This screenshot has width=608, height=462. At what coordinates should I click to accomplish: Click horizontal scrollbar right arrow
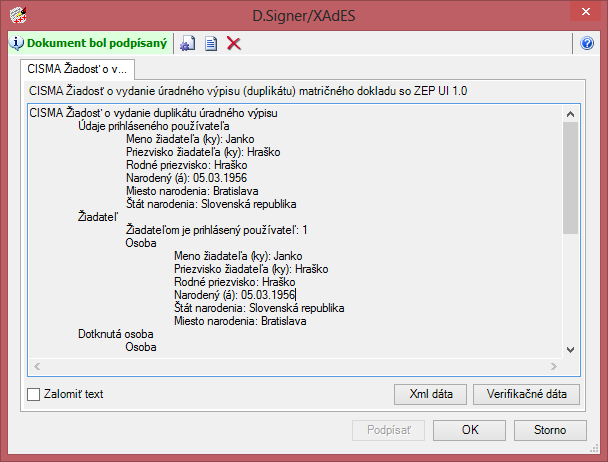[x=554, y=366]
